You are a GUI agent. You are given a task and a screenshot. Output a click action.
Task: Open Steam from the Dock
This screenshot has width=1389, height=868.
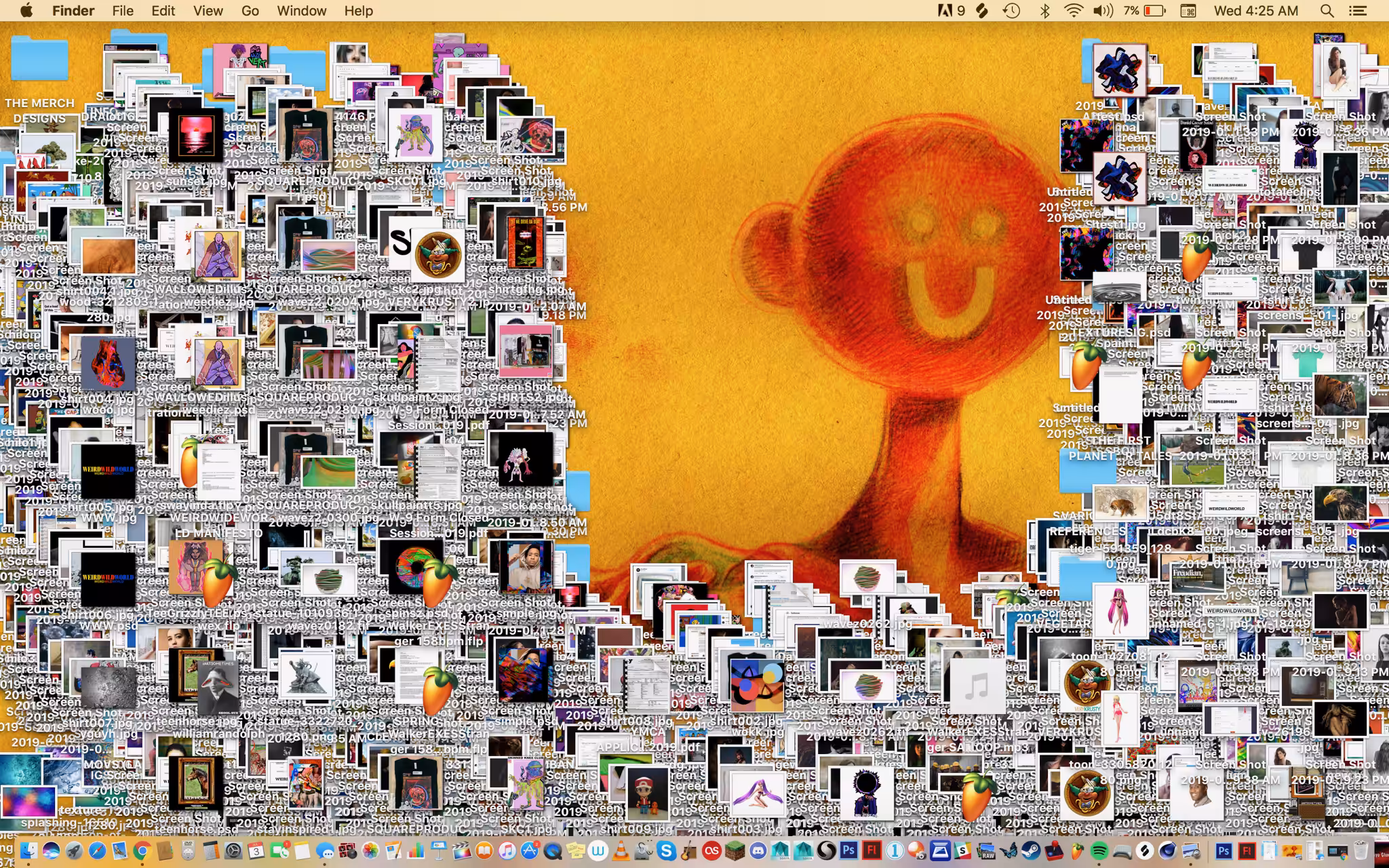pyautogui.click(x=1031, y=850)
